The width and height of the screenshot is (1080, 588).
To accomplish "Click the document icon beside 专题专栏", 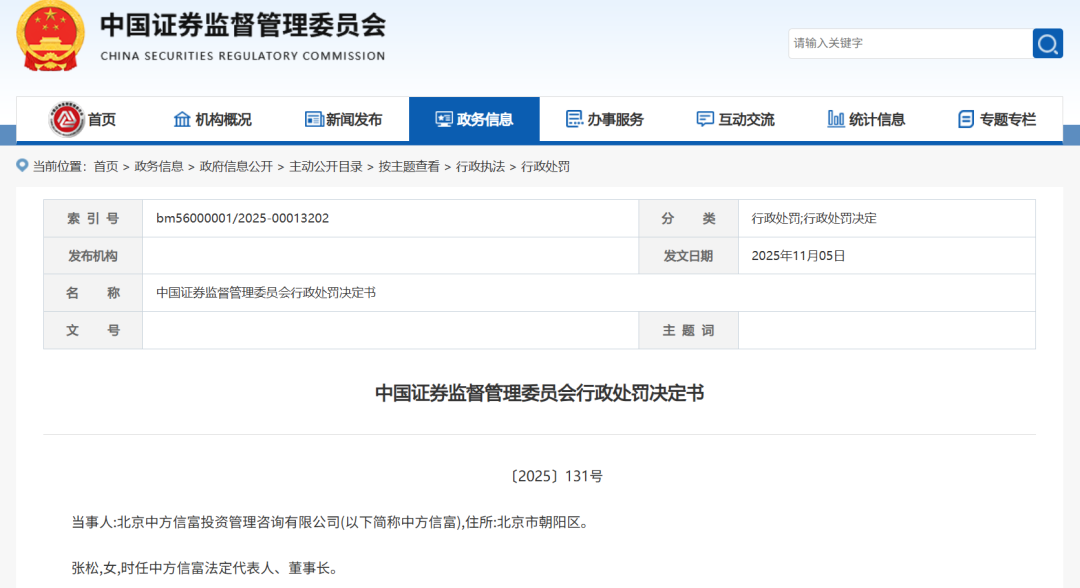I will (x=966, y=119).
